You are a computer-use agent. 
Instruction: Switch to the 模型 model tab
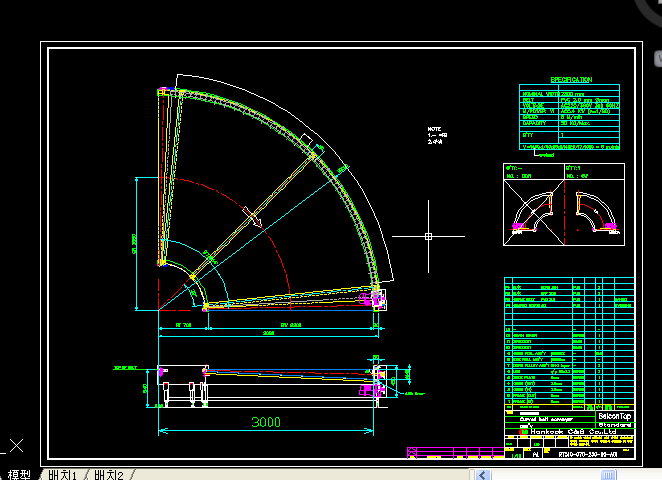point(19,475)
